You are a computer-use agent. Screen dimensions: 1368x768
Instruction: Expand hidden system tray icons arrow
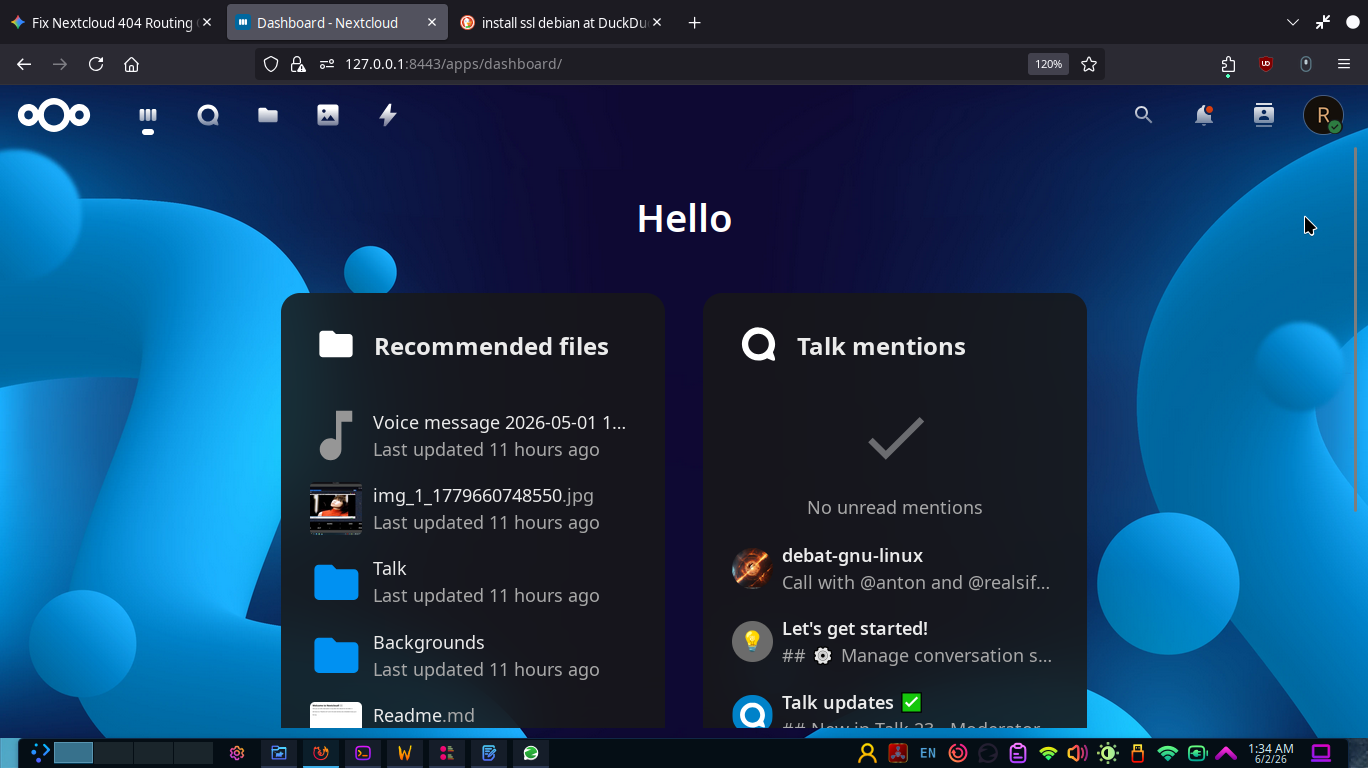click(1226, 753)
